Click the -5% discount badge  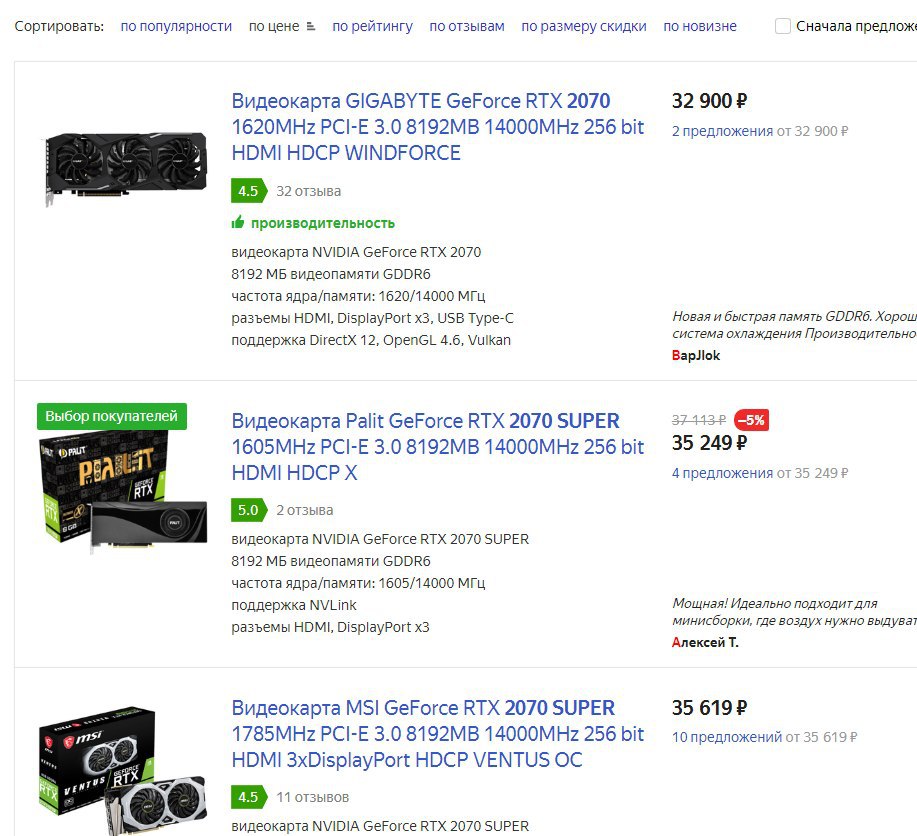[751, 420]
